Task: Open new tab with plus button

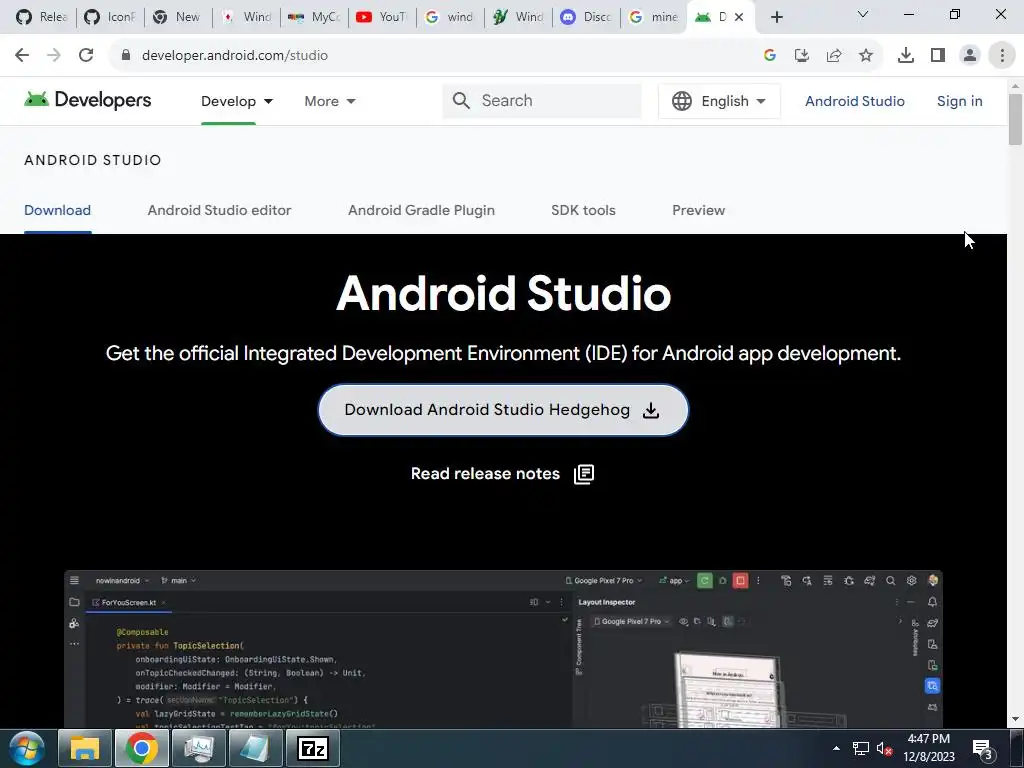Action: coord(776,17)
